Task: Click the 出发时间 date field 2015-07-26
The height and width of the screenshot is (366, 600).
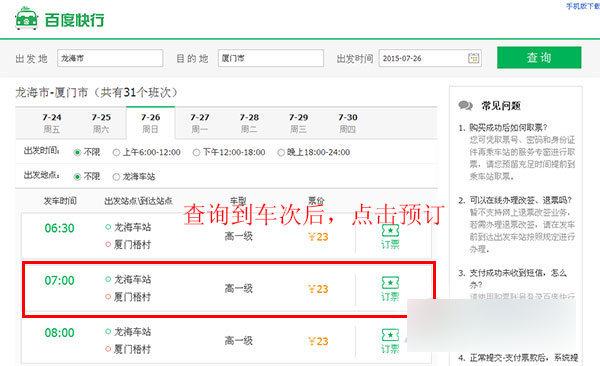Action: (x=430, y=58)
